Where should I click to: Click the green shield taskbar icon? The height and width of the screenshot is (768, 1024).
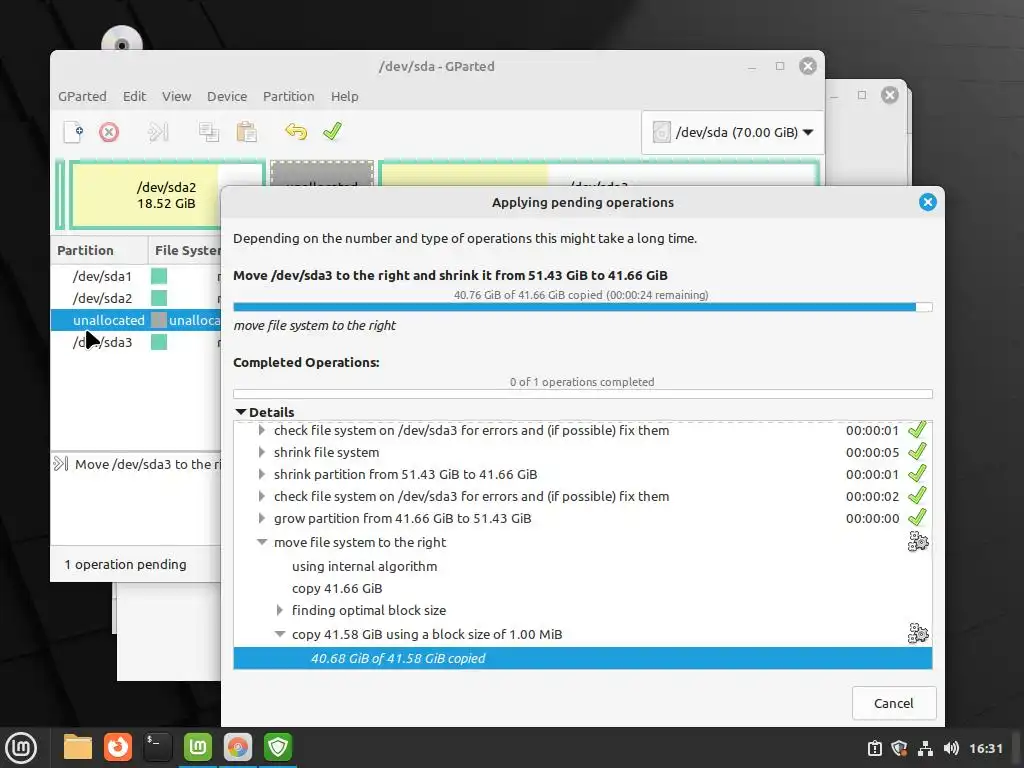(278, 747)
